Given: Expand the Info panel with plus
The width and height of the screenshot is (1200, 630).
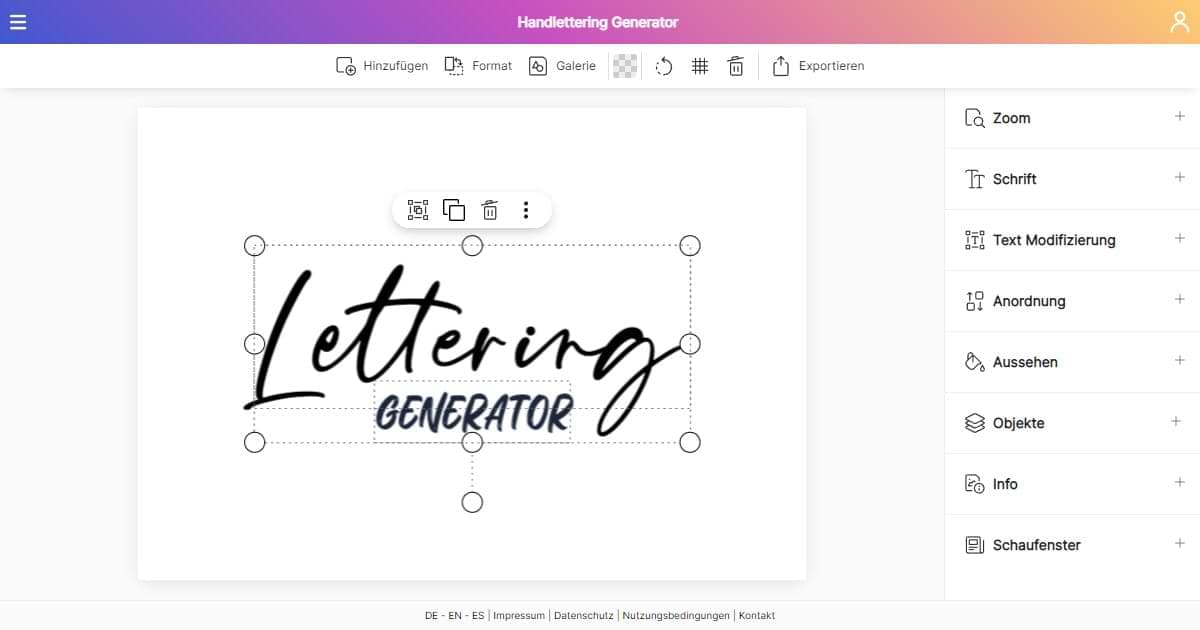Looking at the screenshot, I should (1179, 482).
